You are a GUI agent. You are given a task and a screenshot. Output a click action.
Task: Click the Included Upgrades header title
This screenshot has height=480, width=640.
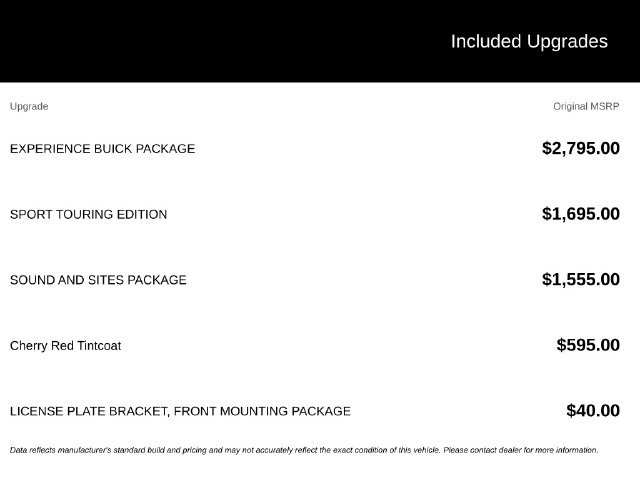pos(529,42)
